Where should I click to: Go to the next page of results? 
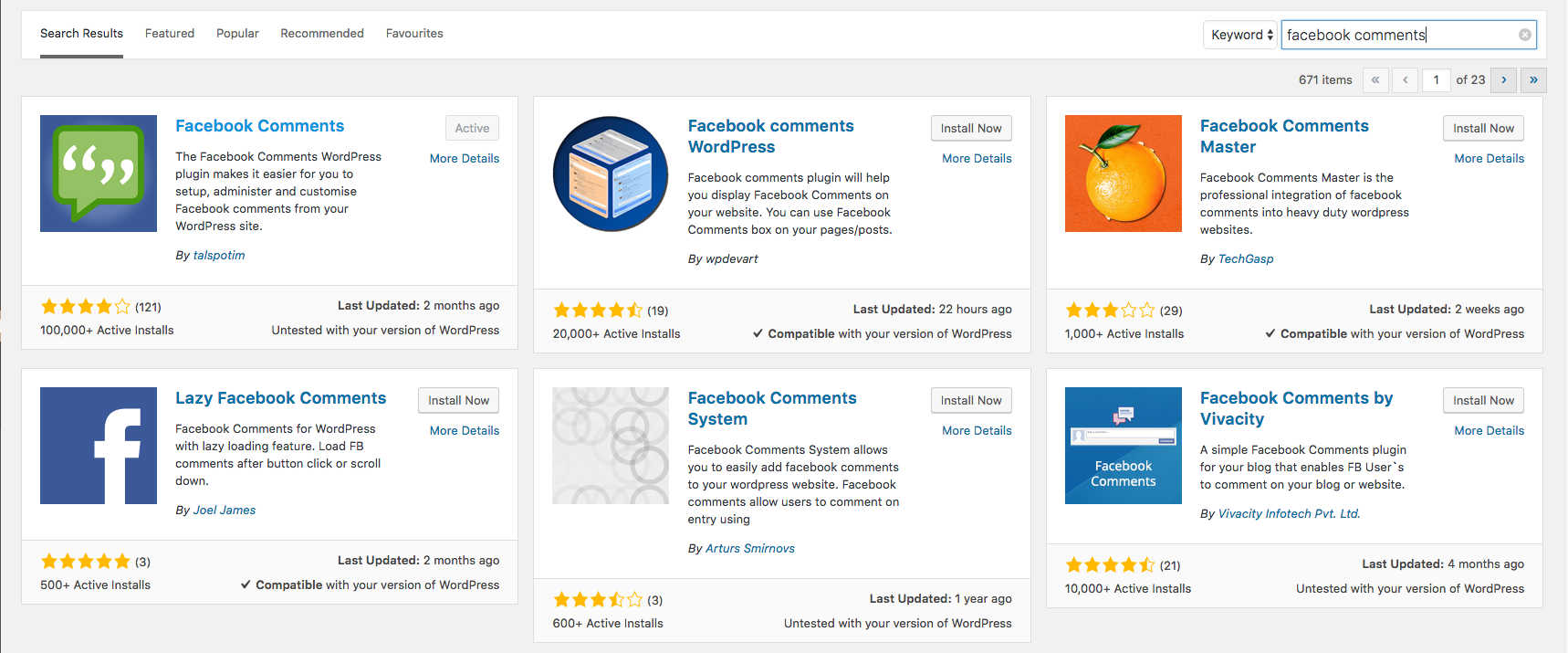coord(1504,80)
